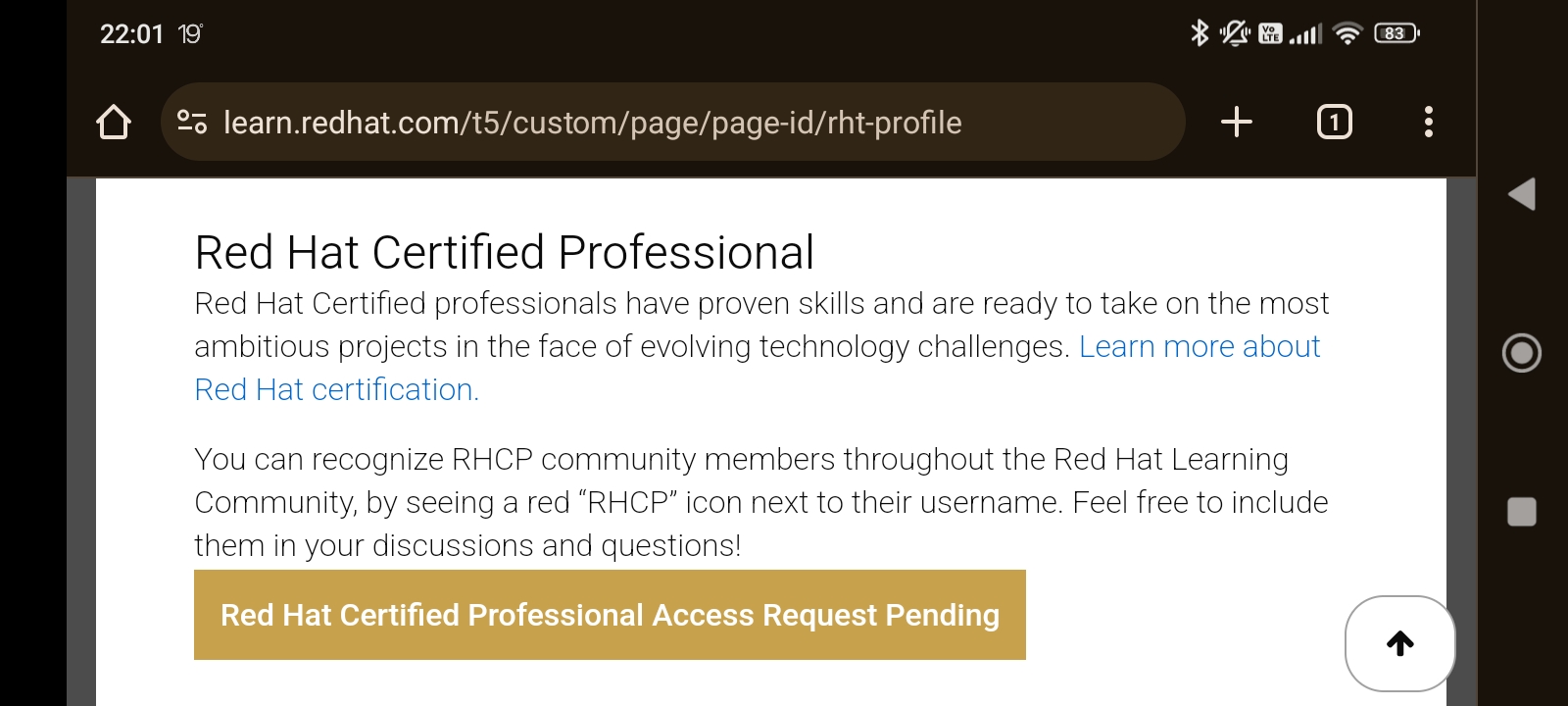The width and height of the screenshot is (1568, 706).
Task: Tap the VoLTE status icon
Action: tap(1270, 33)
